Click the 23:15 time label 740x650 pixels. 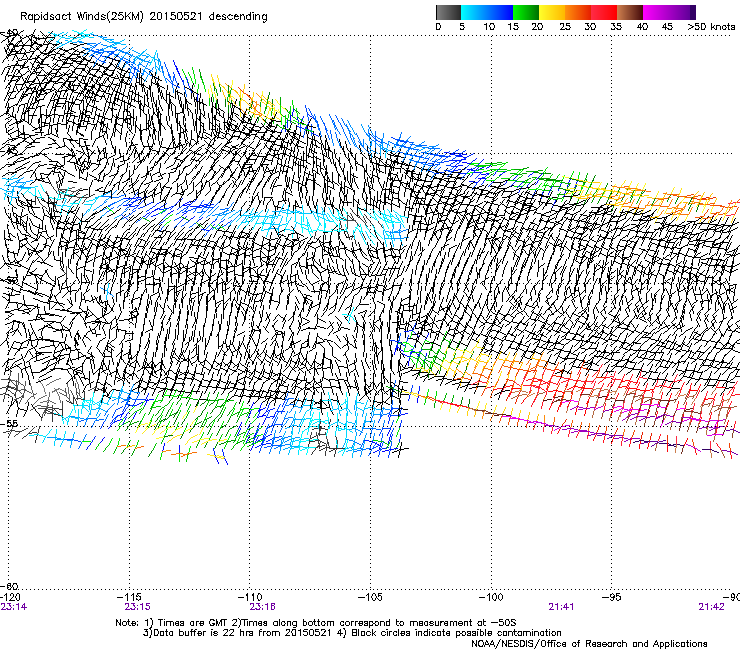(x=137, y=607)
